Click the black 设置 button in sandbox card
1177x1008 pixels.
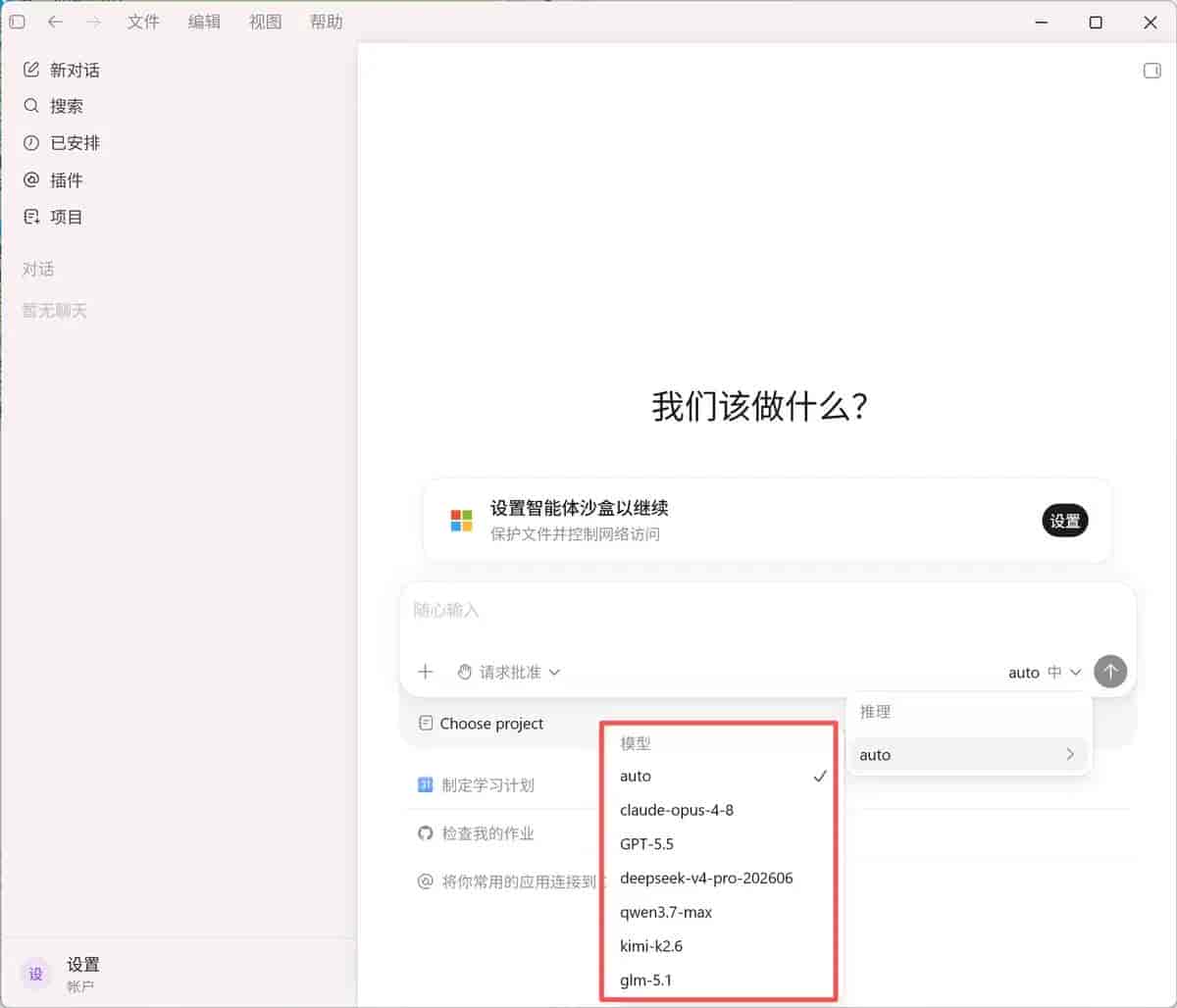1065,521
